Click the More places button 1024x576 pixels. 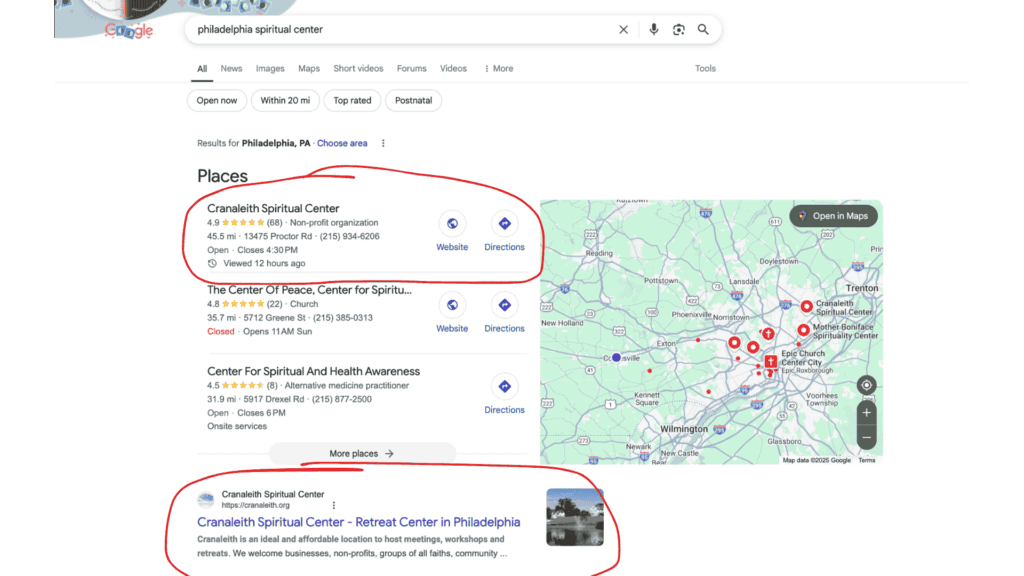point(362,453)
